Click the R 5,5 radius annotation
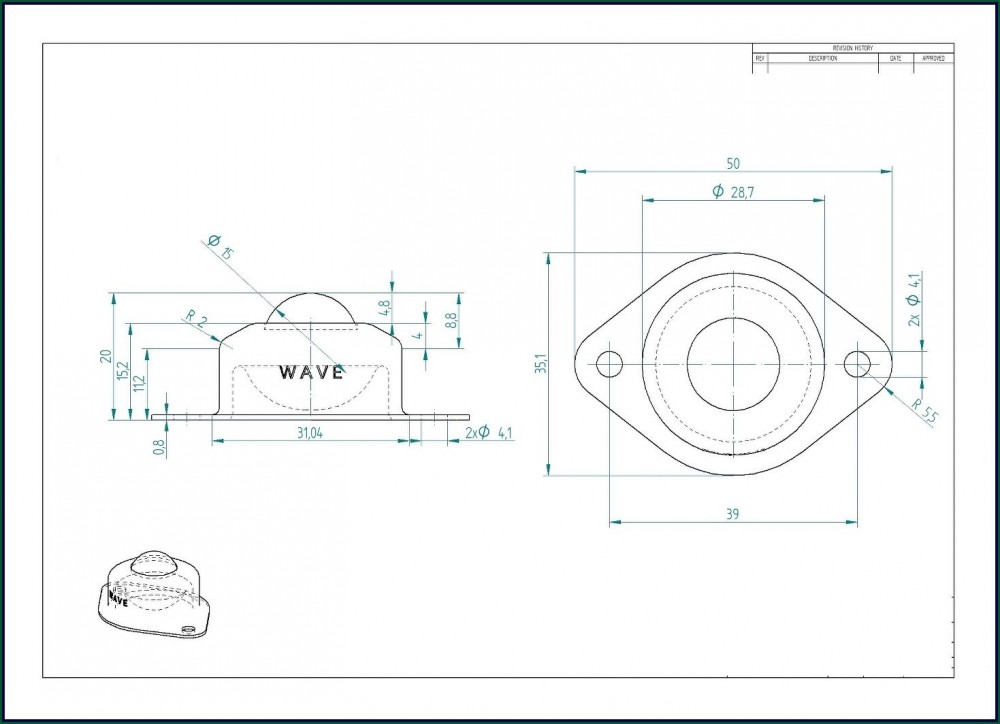The width and height of the screenshot is (1000, 724). pos(925,412)
